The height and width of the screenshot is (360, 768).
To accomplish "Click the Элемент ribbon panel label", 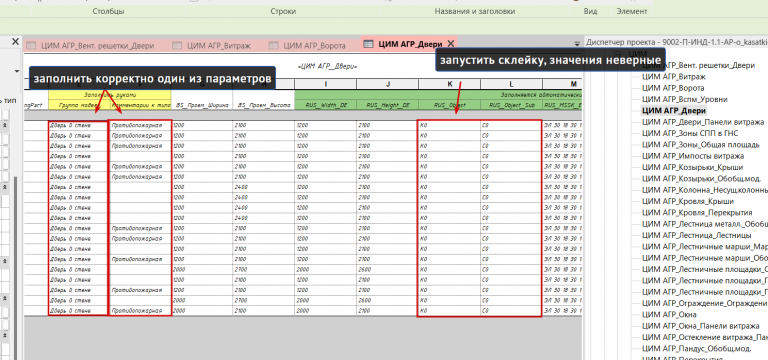I will (x=632, y=11).
